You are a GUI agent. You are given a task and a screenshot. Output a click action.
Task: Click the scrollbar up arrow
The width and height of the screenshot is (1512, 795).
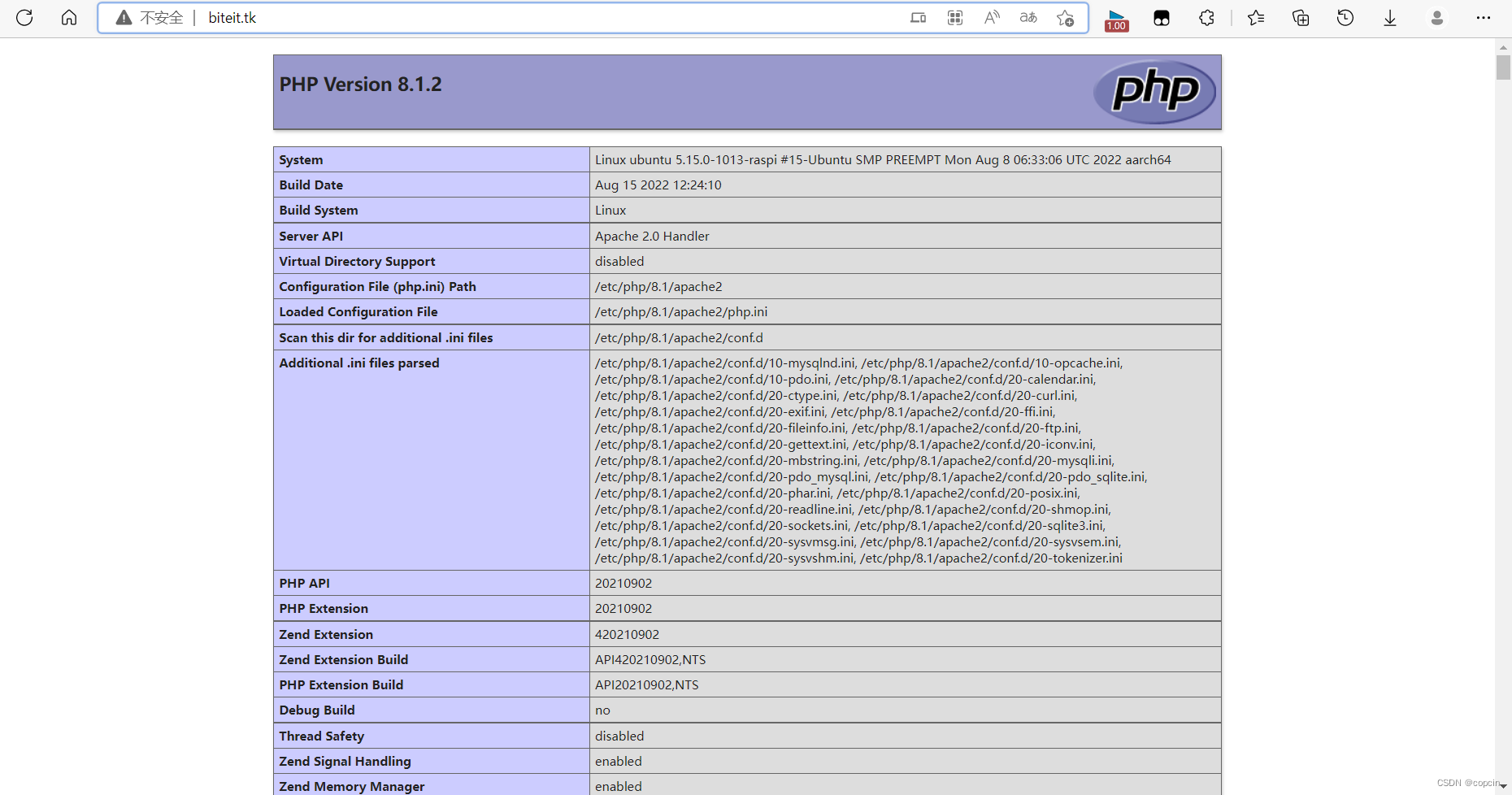[1503, 48]
